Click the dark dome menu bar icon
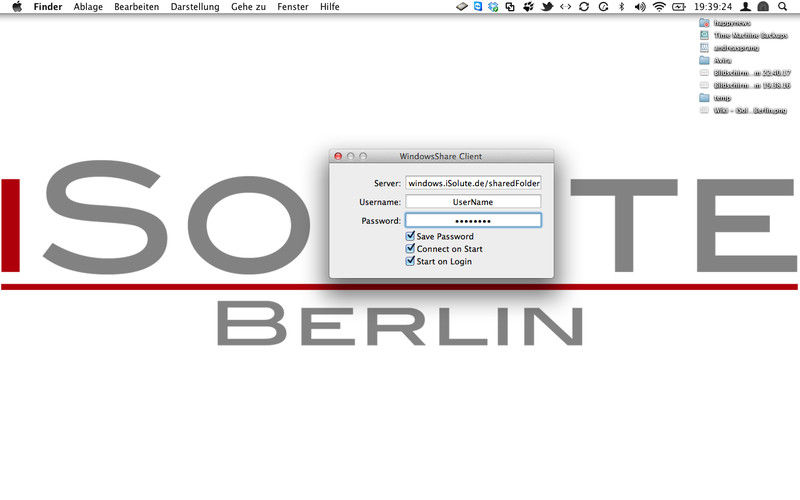This screenshot has height=500, width=800. (763, 7)
